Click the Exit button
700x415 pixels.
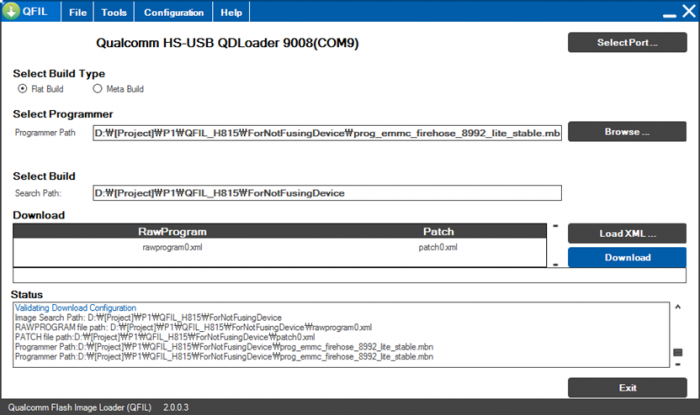(627, 388)
